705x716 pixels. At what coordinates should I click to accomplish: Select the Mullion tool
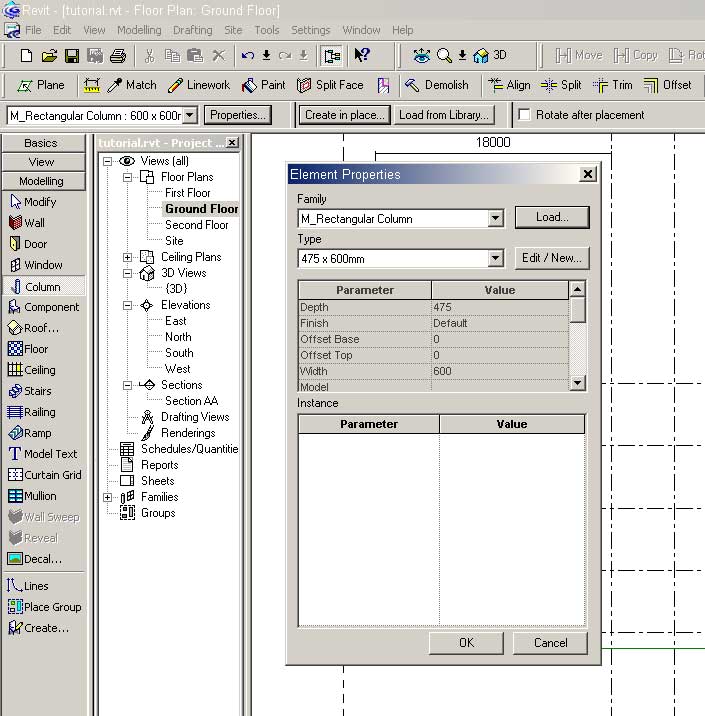click(x=32, y=496)
